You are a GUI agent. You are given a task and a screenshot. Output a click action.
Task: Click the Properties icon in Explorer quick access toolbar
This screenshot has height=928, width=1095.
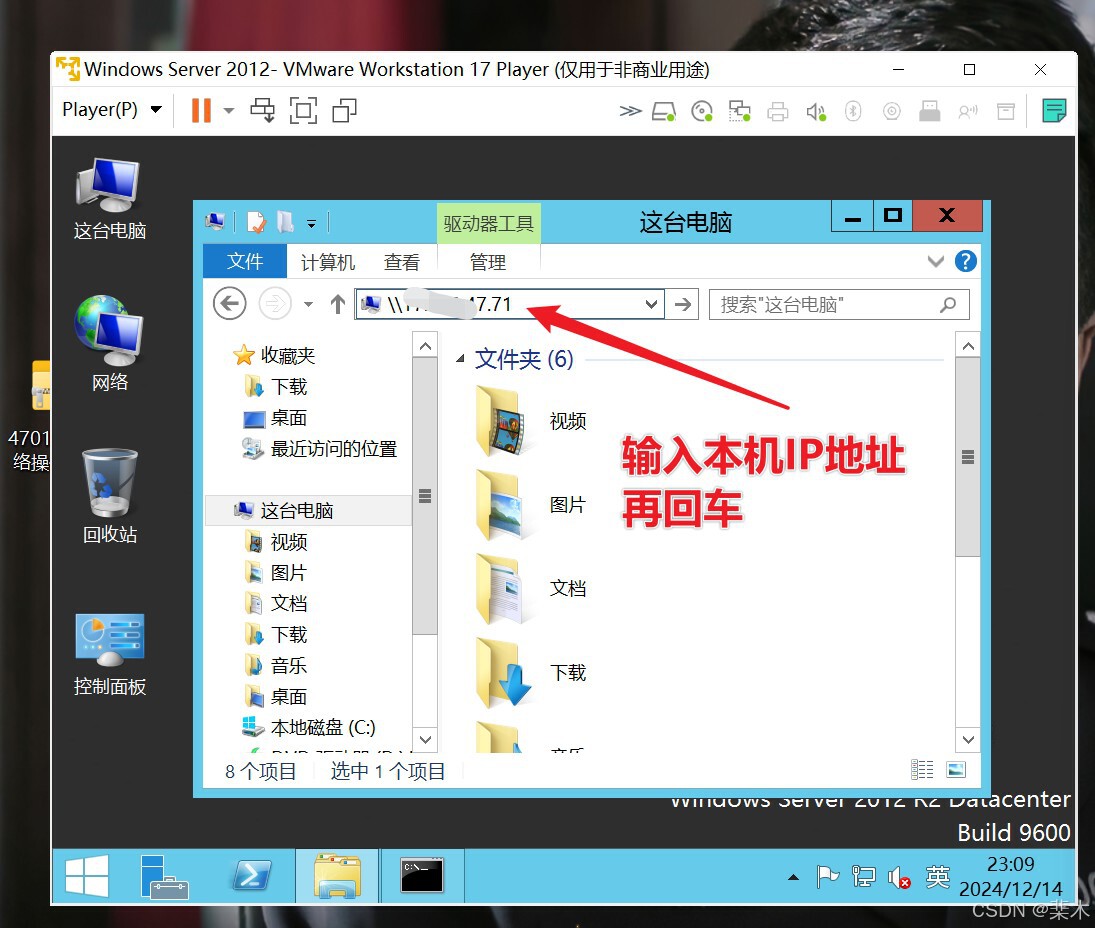pos(256,223)
